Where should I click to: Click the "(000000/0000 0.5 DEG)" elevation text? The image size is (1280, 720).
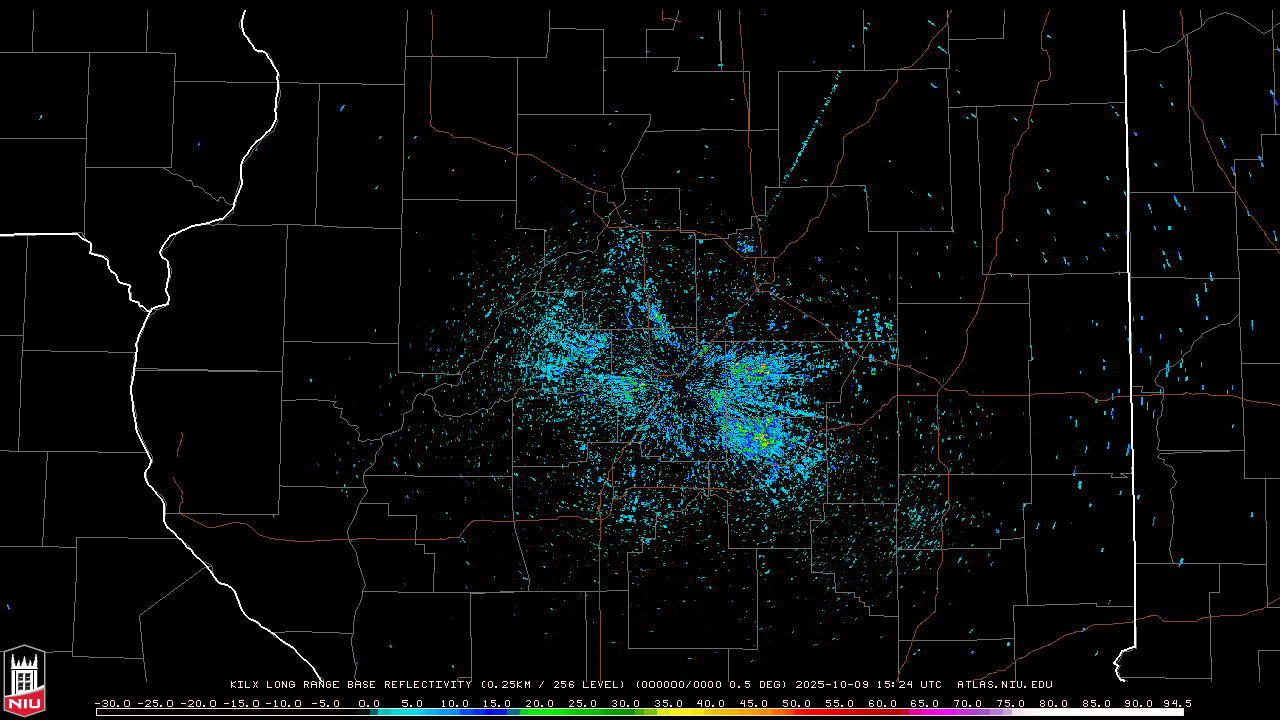click(x=711, y=685)
